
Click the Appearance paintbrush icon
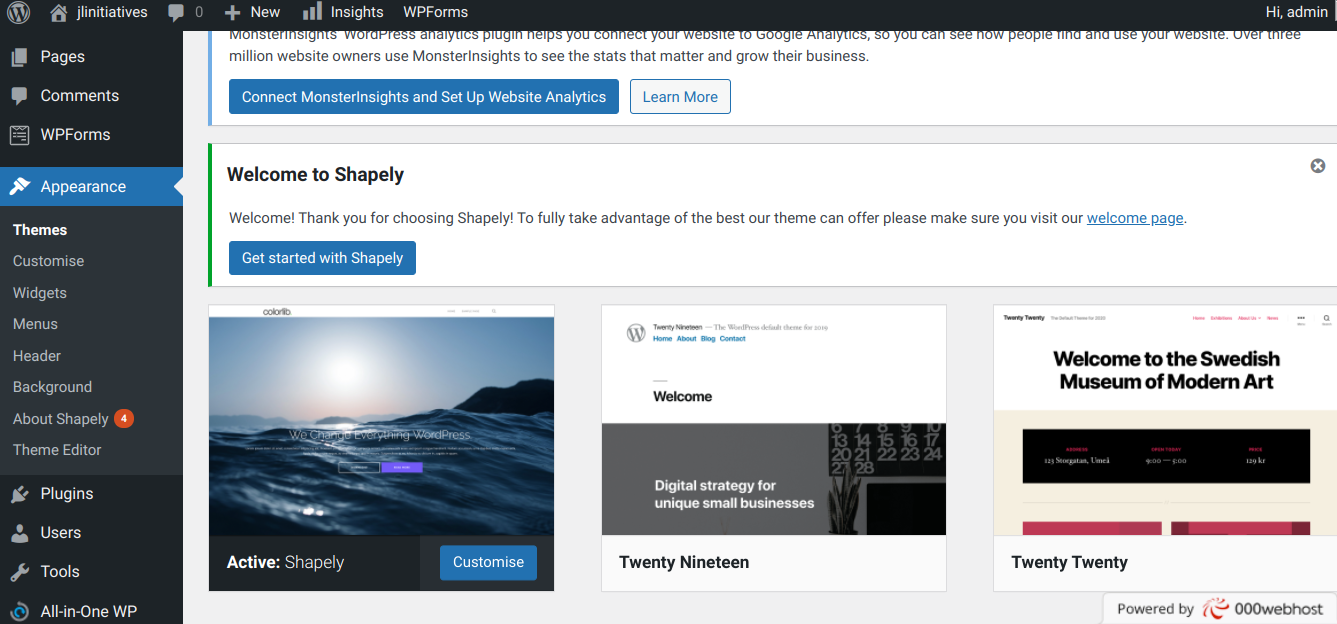19,187
